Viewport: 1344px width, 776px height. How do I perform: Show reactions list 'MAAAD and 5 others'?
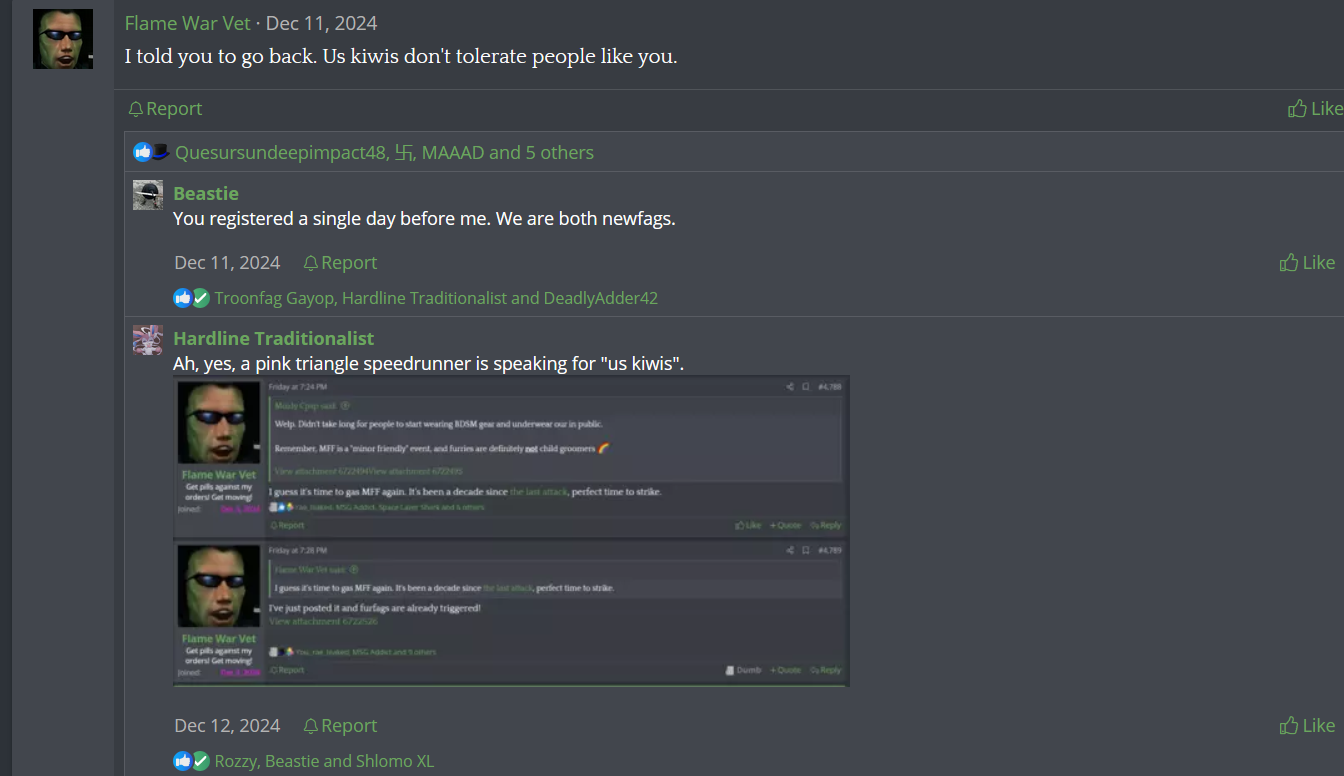(507, 153)
